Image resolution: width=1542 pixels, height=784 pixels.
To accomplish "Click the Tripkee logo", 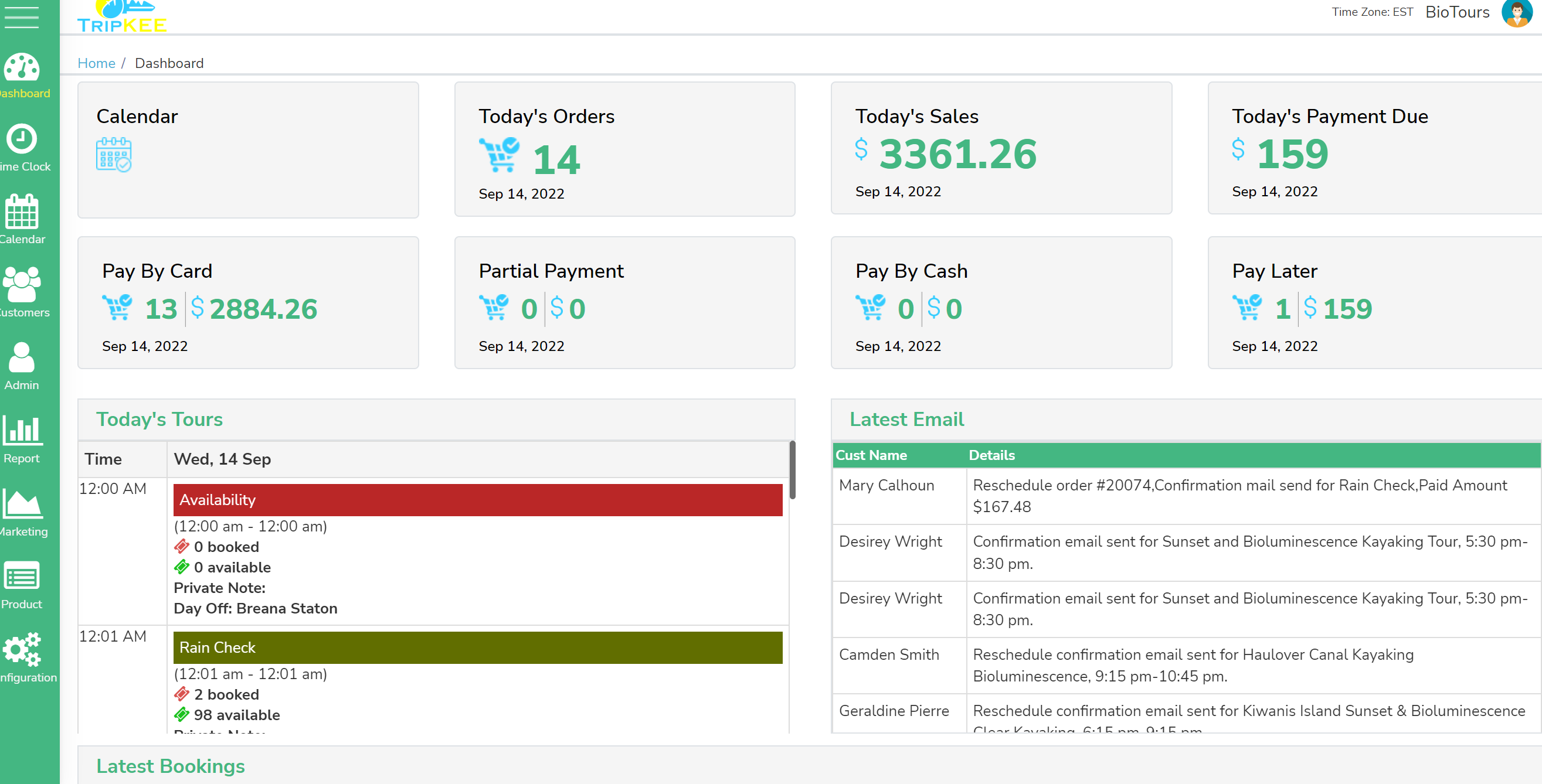I will 121,16.
